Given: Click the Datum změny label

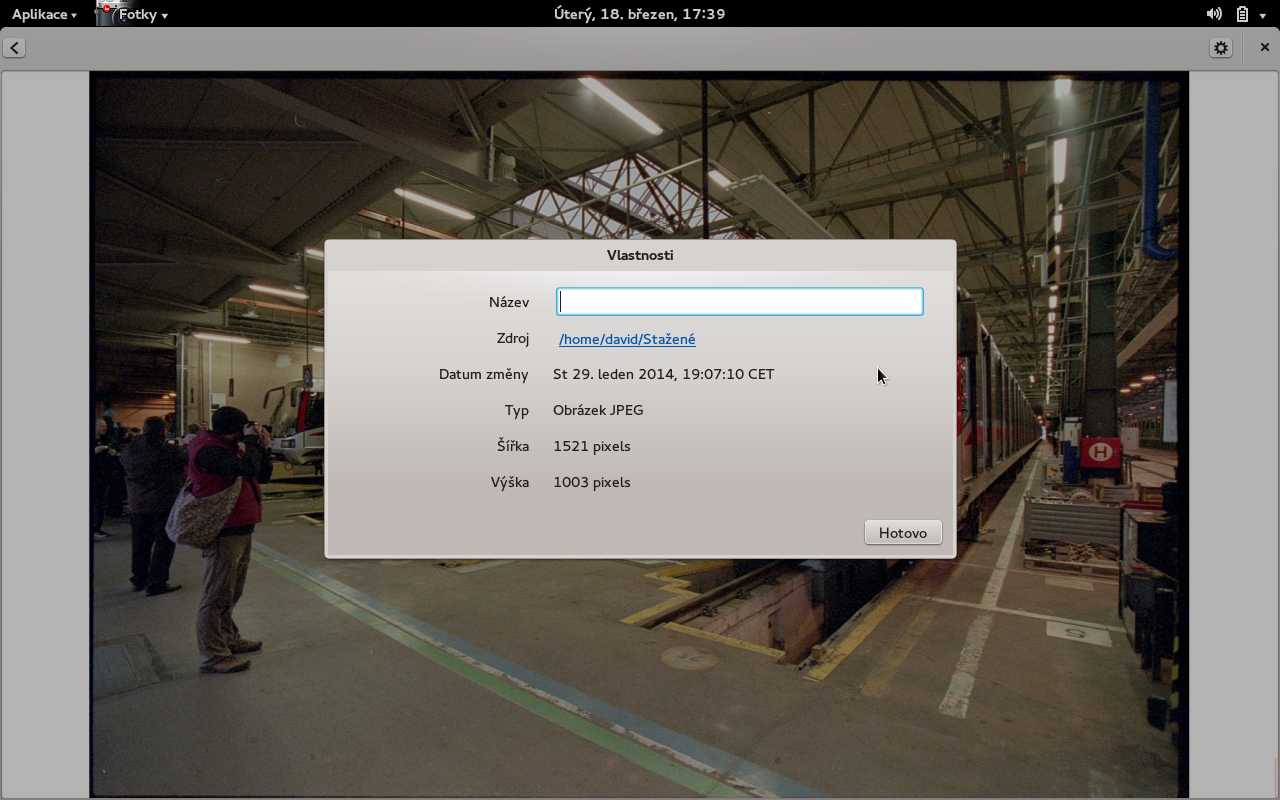Looking at the screenshot, I should click(484, 374).
